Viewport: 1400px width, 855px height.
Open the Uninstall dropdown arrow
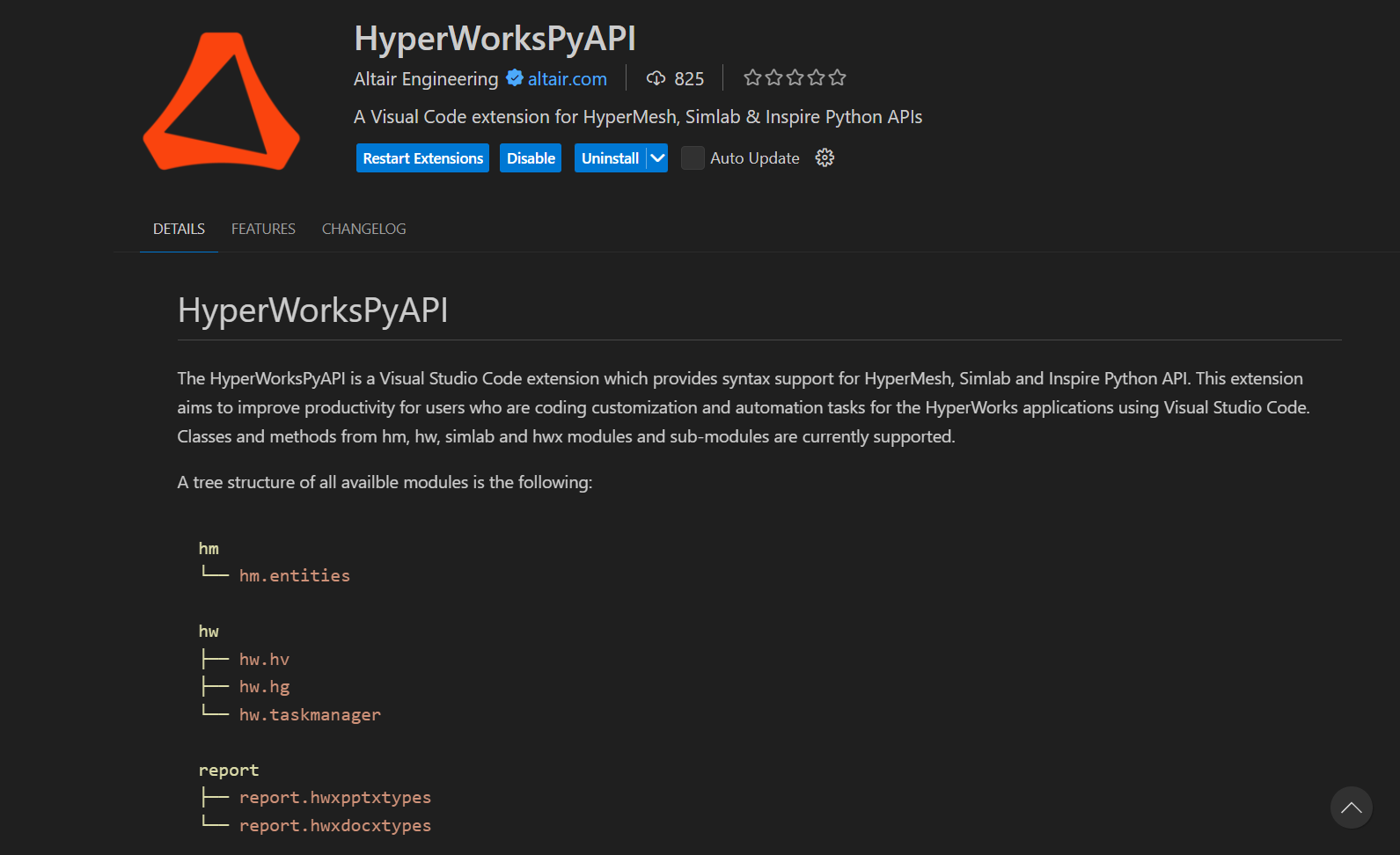coord(657,158)
